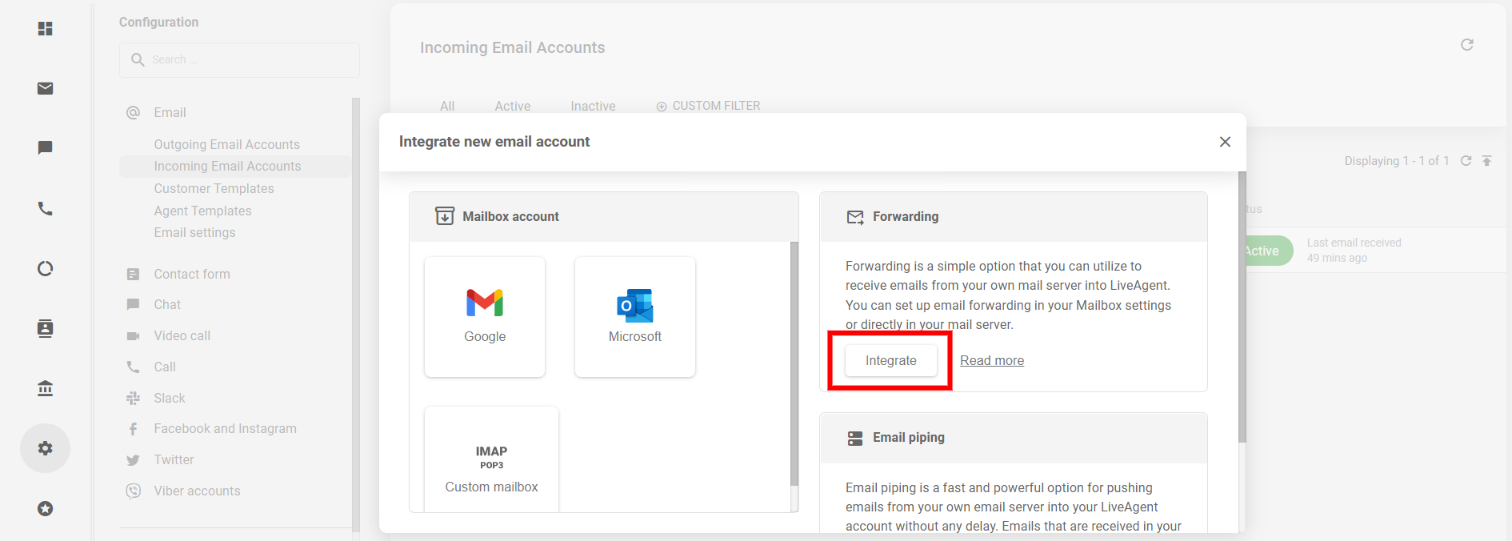Open the tickets envelope icon in sidebar
The height and width of the screenshot is (541, 1512).
click(x=45, y=88)
